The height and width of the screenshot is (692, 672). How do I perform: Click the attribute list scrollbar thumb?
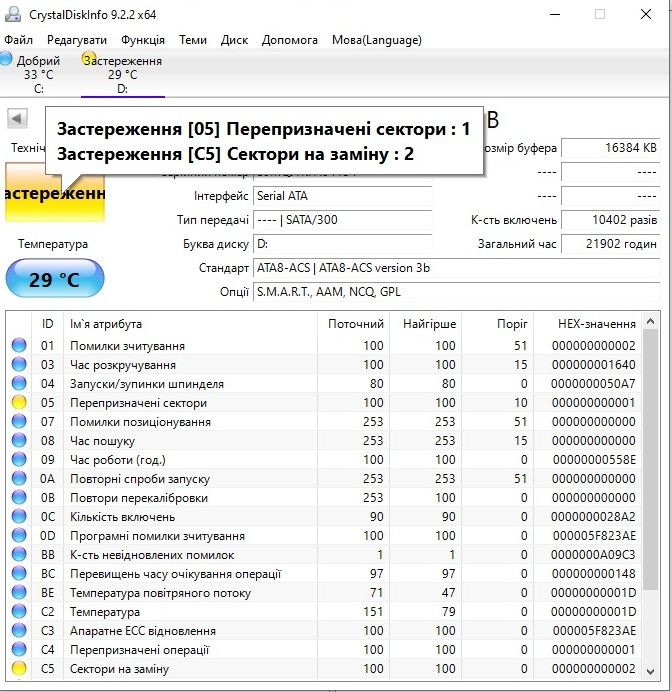click(650, 460)
